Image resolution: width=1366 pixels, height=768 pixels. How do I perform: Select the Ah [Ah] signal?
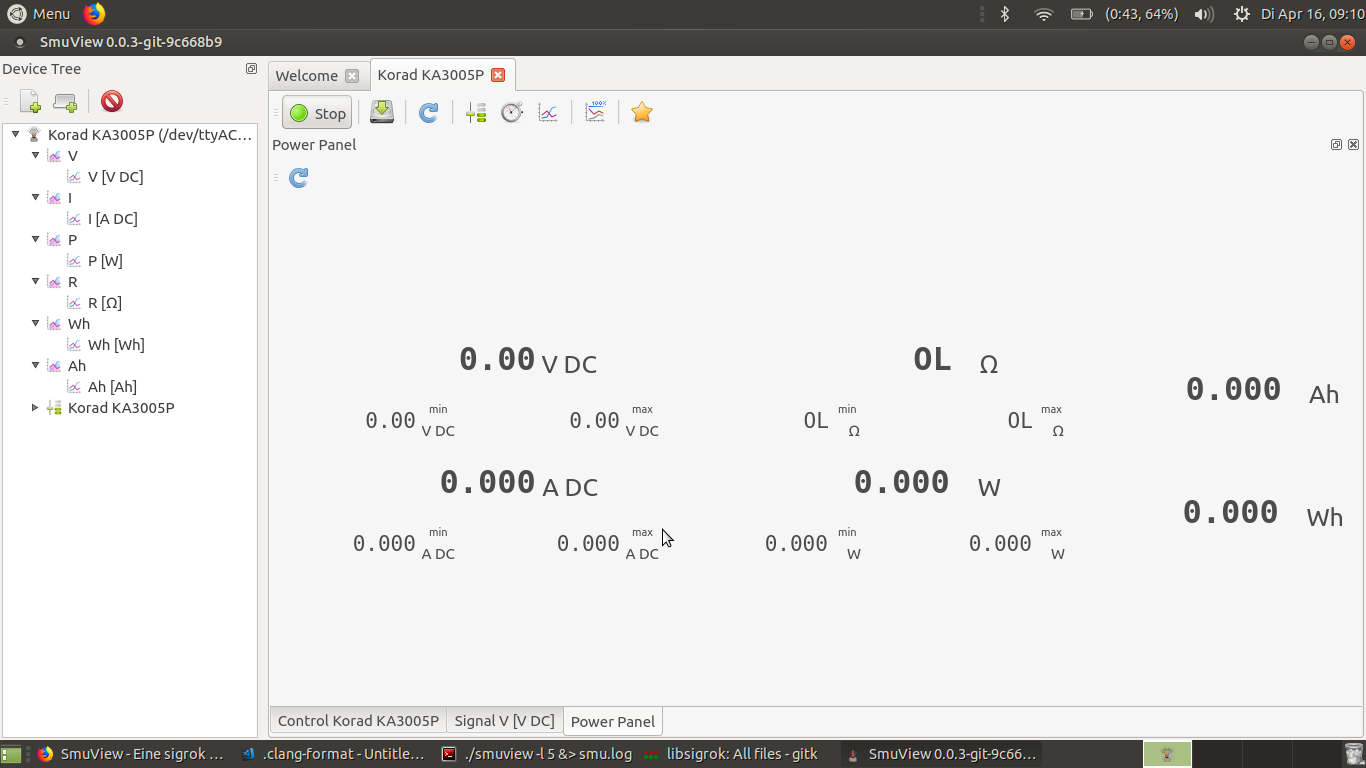(x=112, y=387)
